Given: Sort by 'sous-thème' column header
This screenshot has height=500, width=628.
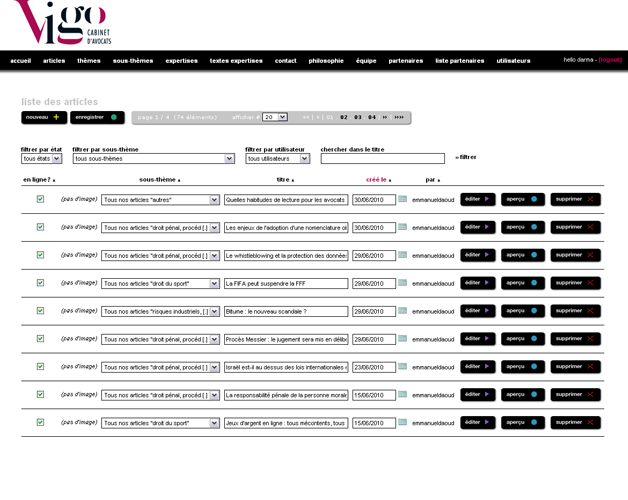Looking at the screenshot, I should [x=159, y=180].
